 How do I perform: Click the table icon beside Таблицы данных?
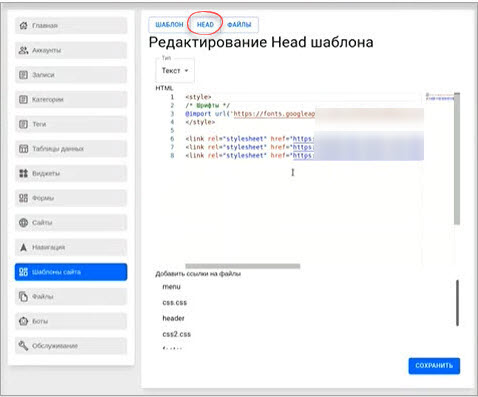23,149
